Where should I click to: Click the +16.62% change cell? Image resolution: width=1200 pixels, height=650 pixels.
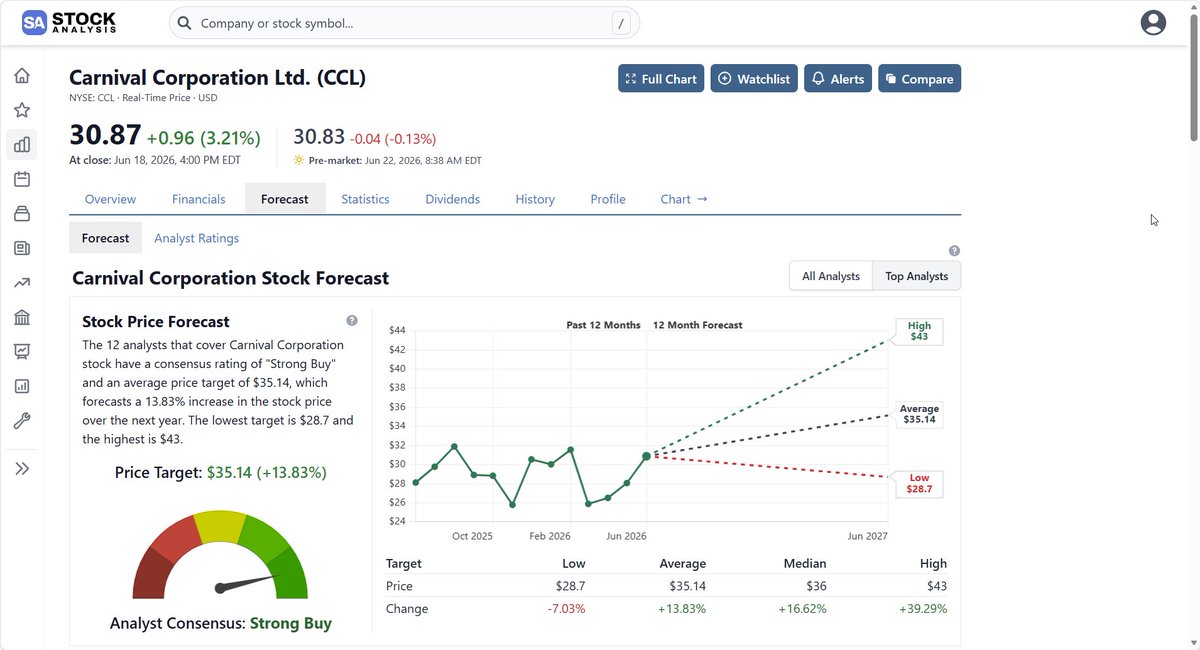pyautogui.click(x=801, y=608)
